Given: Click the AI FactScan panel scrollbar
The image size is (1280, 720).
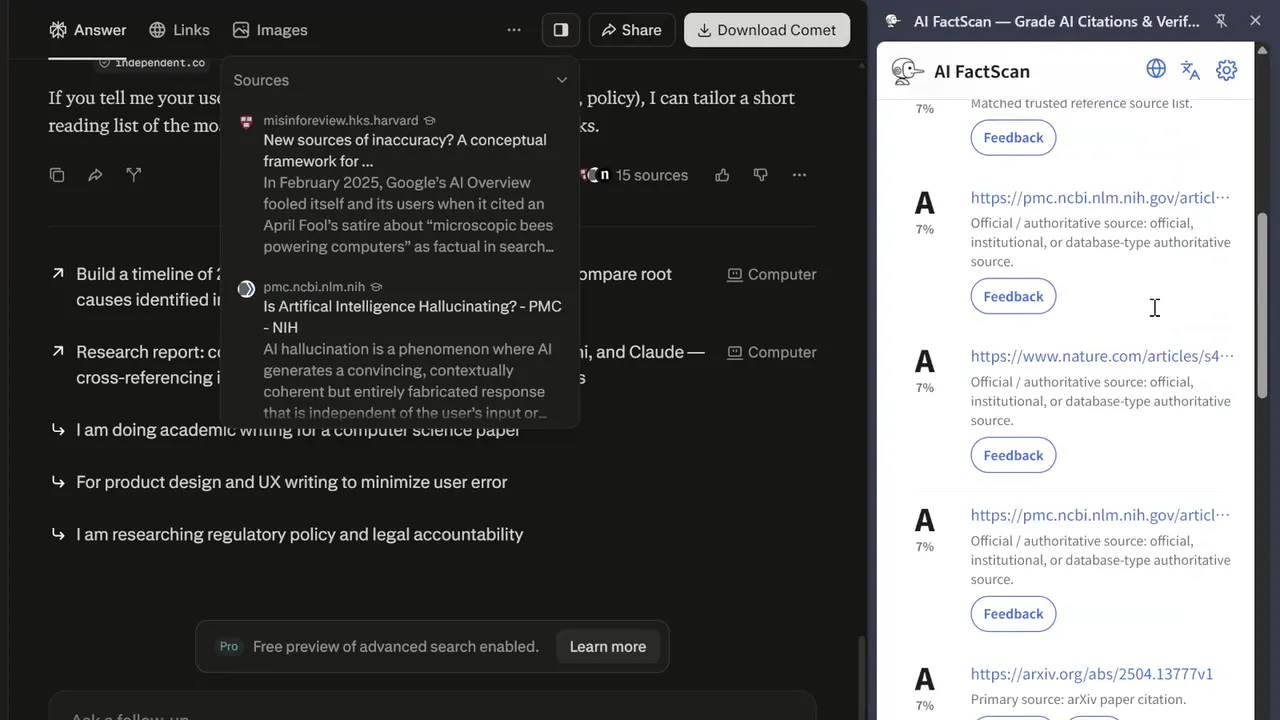Looking at the screenshot, I should point(1262,305).
